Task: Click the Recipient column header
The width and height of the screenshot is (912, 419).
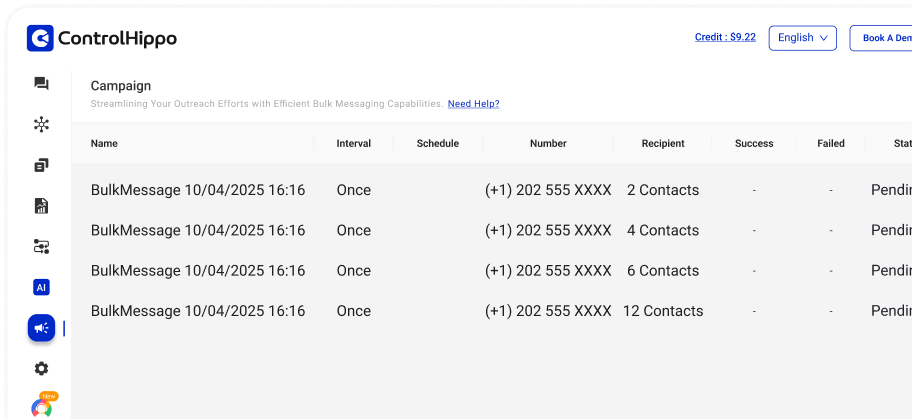Action: pyautogui.click(x=662, y=144)
